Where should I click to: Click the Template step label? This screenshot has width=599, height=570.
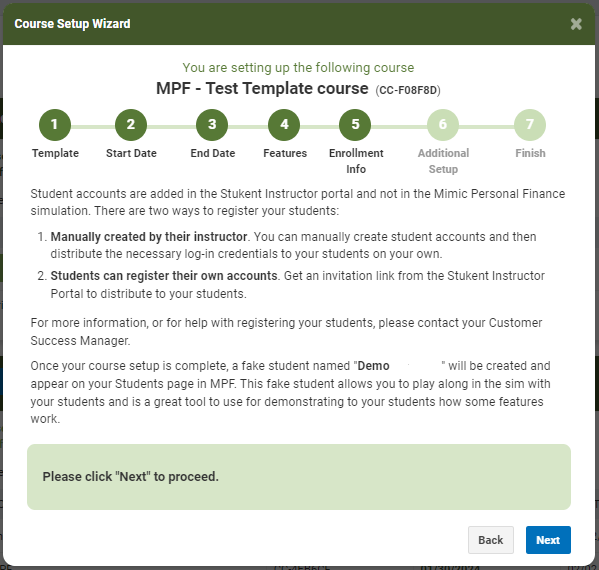click(55, 153)
